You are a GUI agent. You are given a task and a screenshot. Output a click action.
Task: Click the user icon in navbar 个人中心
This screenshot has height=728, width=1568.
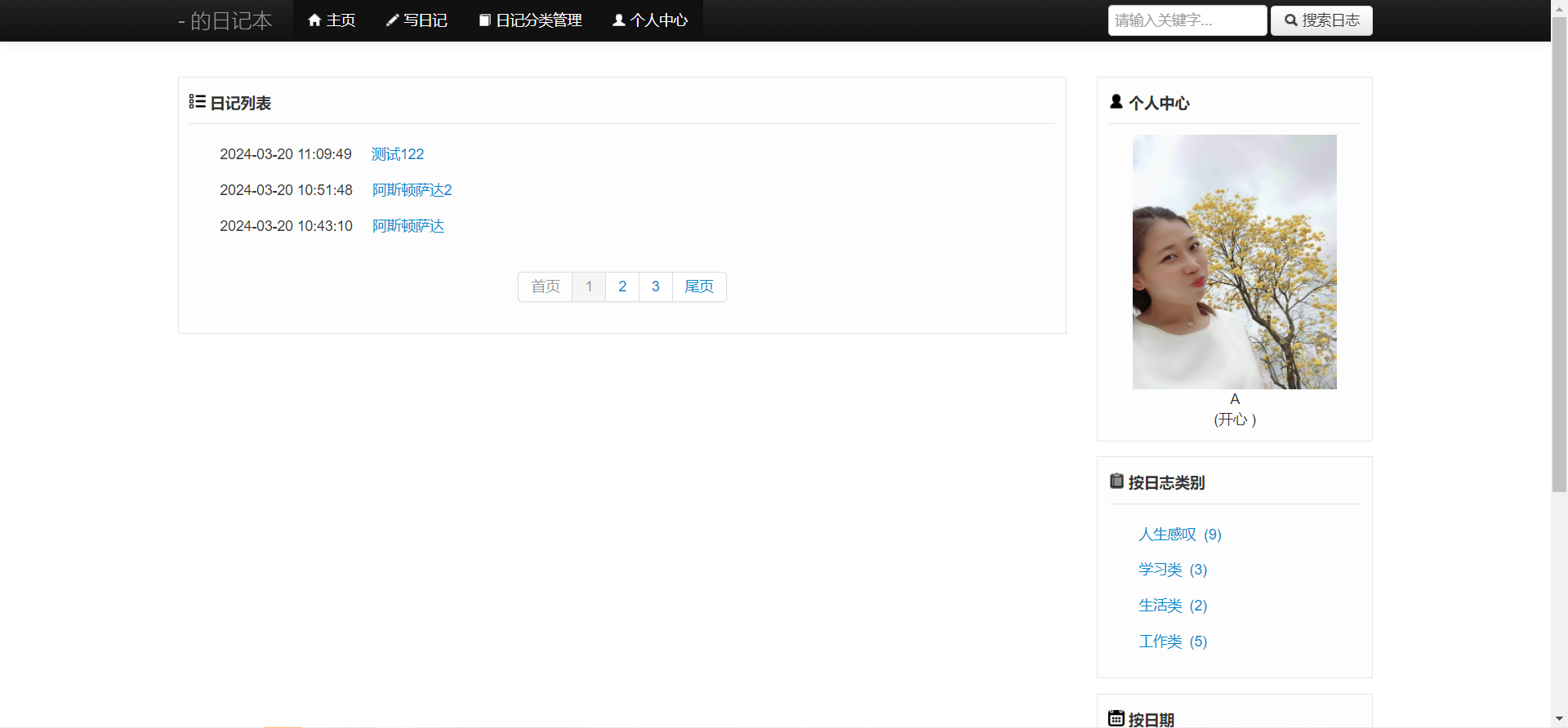coord(619,20)
